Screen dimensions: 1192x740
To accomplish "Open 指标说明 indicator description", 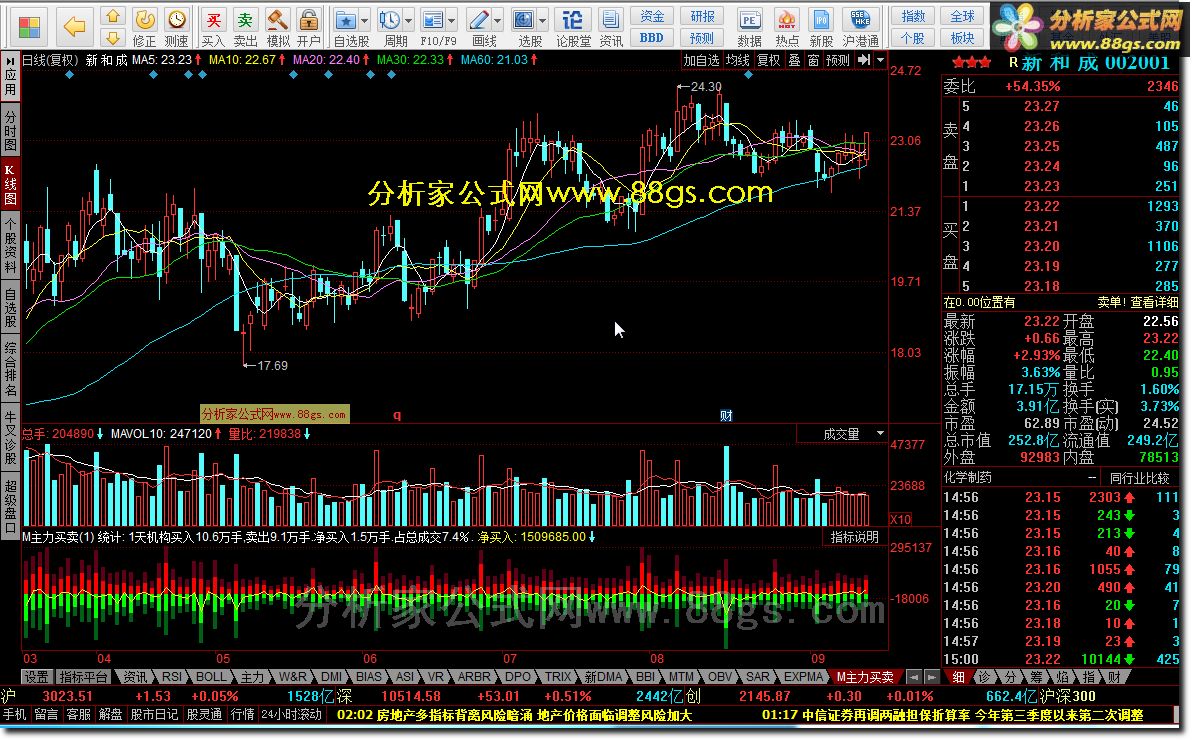I will (854, 537).
